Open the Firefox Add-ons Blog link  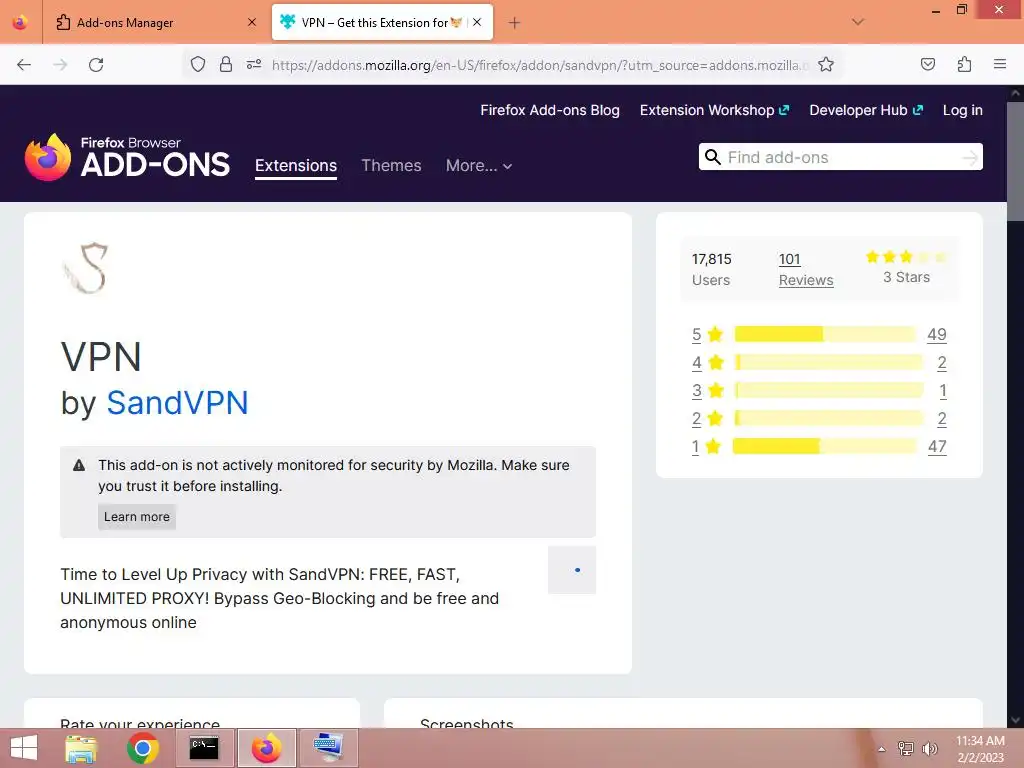(550, 110)
